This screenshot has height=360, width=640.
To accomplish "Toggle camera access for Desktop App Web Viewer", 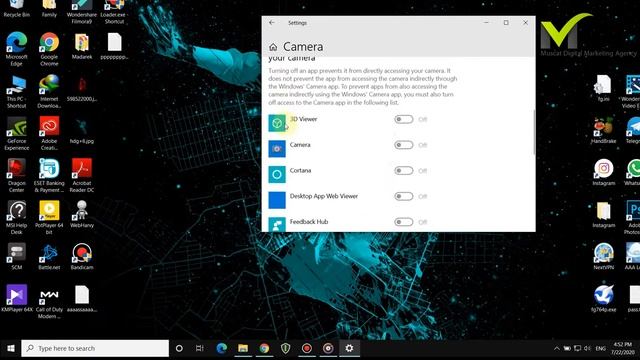I will 404,196.
